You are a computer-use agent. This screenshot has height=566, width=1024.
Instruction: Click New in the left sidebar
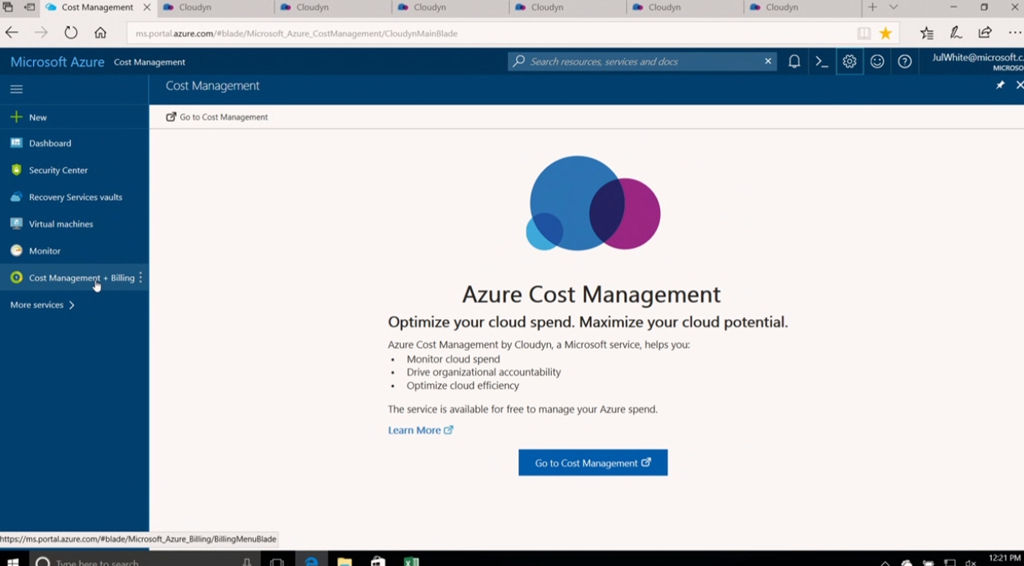(x=37, y=117)
